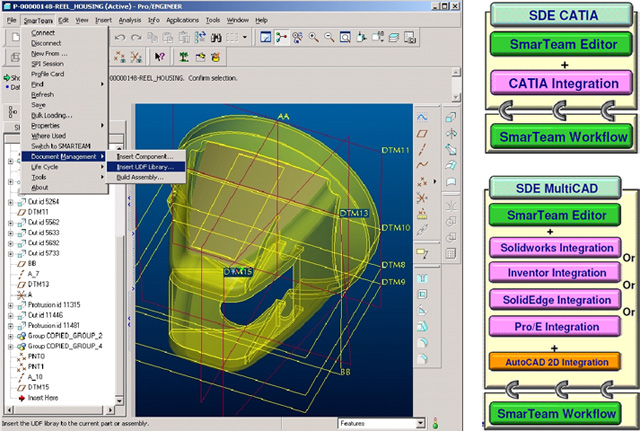Click the Zoom In magnifier icon
Screen dimensions: 640x431
tap(313, 38)
